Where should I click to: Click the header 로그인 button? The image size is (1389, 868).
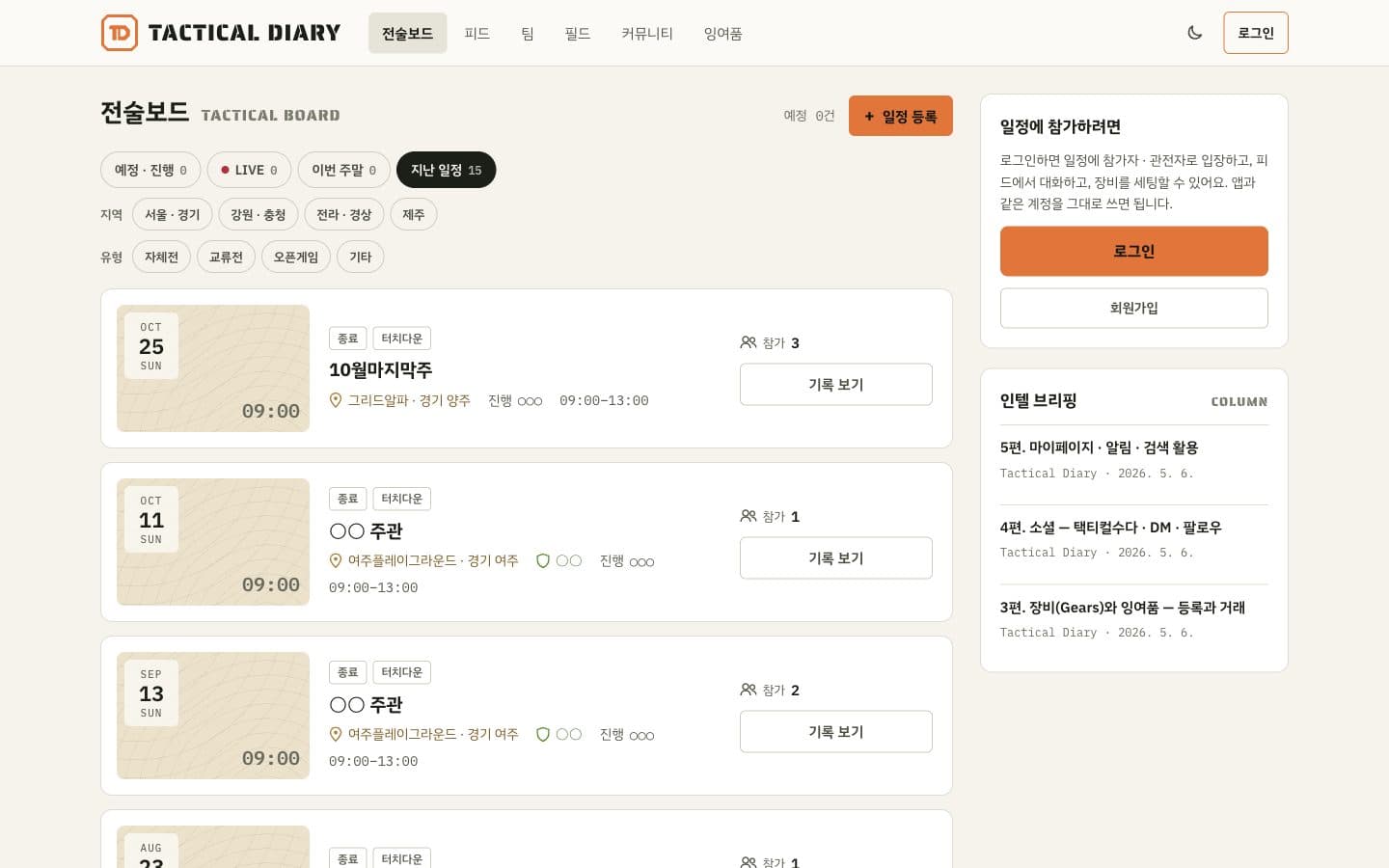tap(1256, 33)
